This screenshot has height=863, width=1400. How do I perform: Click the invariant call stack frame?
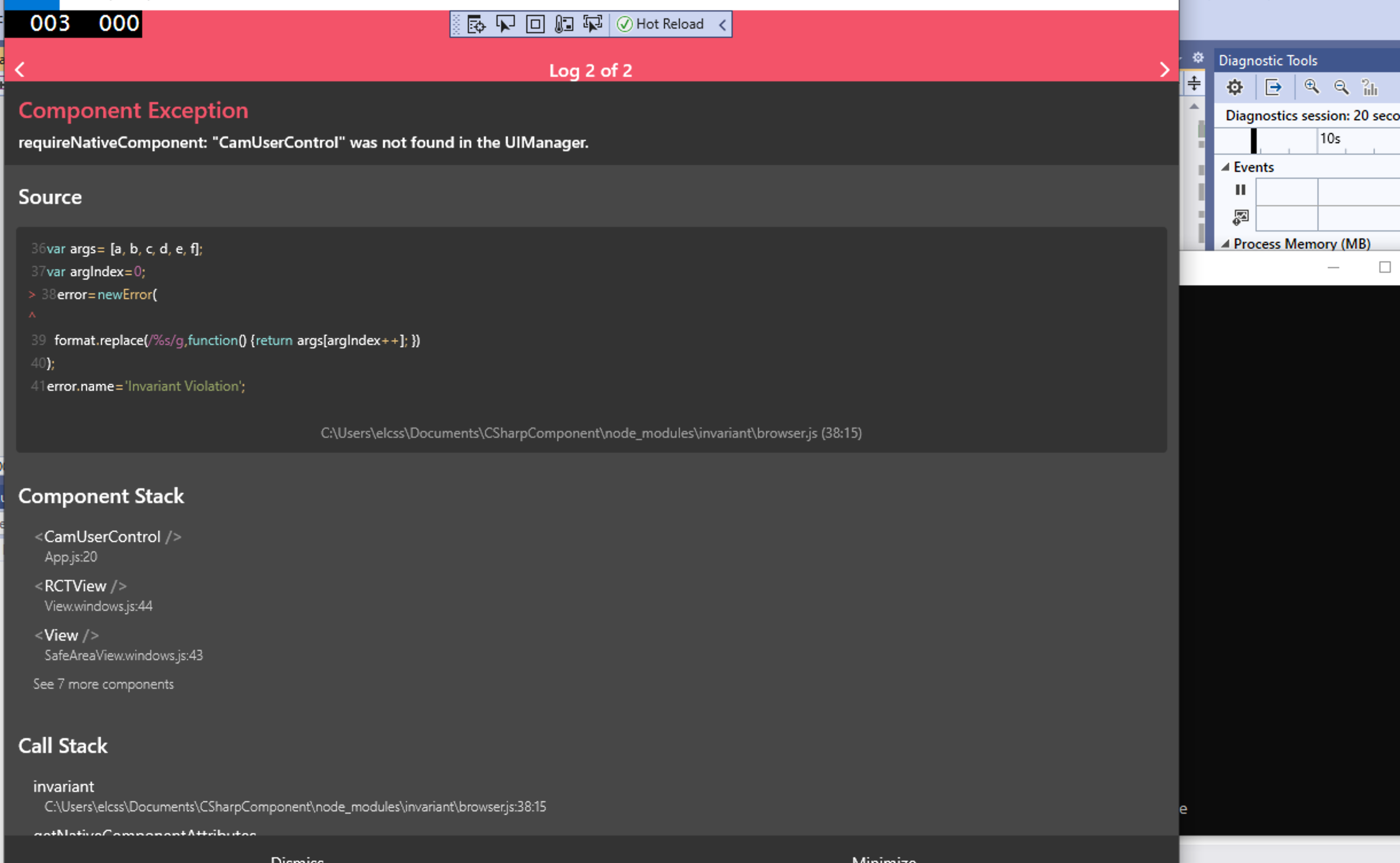64,786
